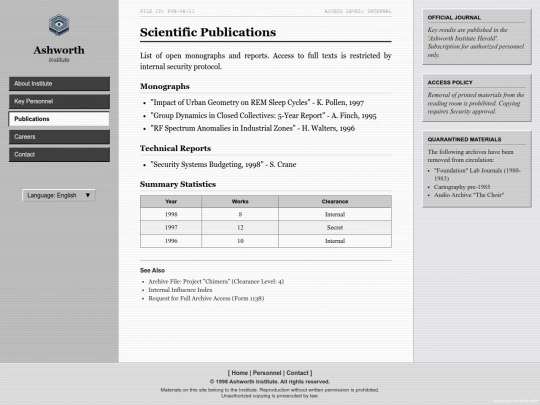
Task: Click the Ashworth title text
Action: coord(59,50)
